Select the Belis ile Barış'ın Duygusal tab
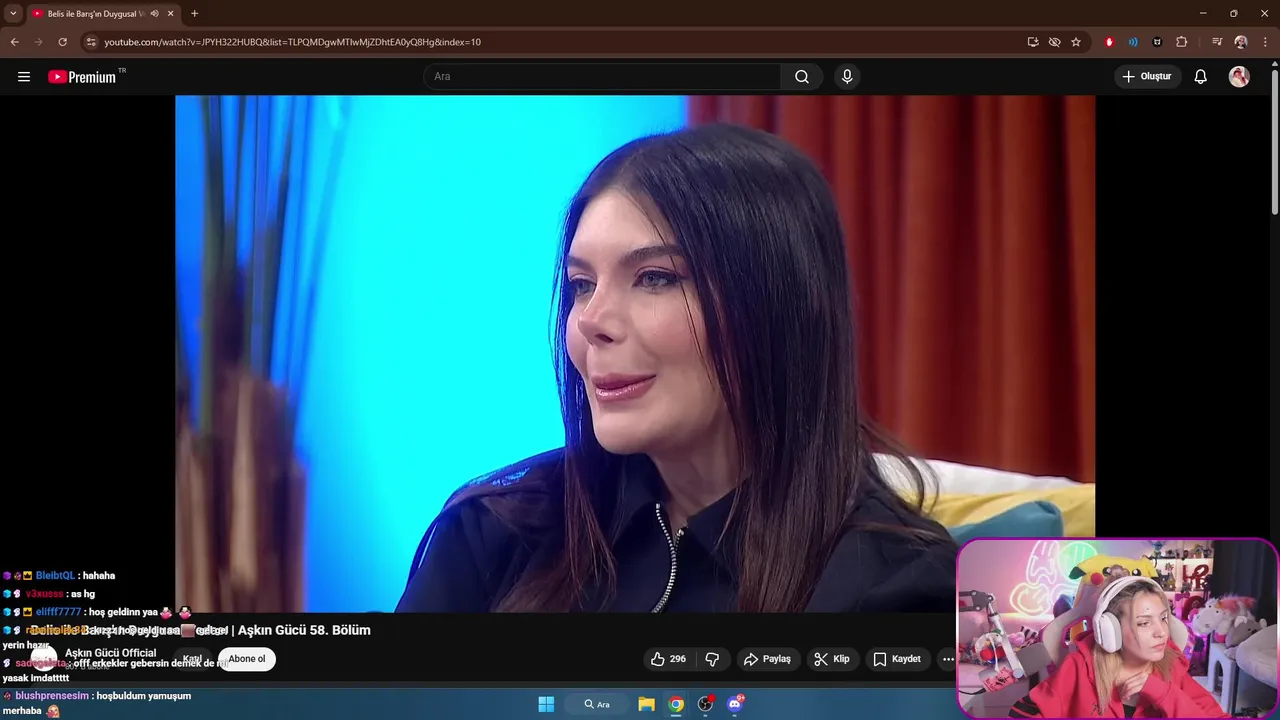The image size is (1280, 720). (x=96, y=14)
